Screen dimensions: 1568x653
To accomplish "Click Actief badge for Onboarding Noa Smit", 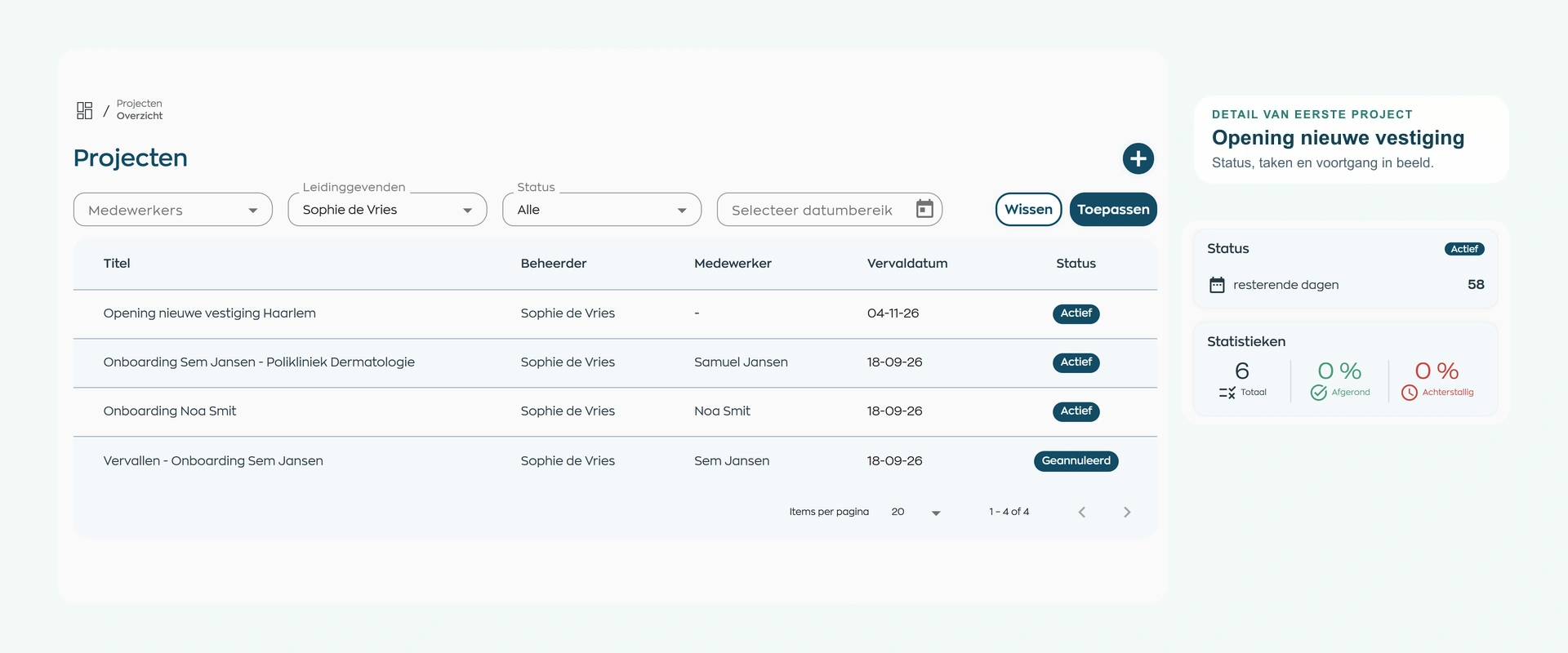I will 1076,411.
